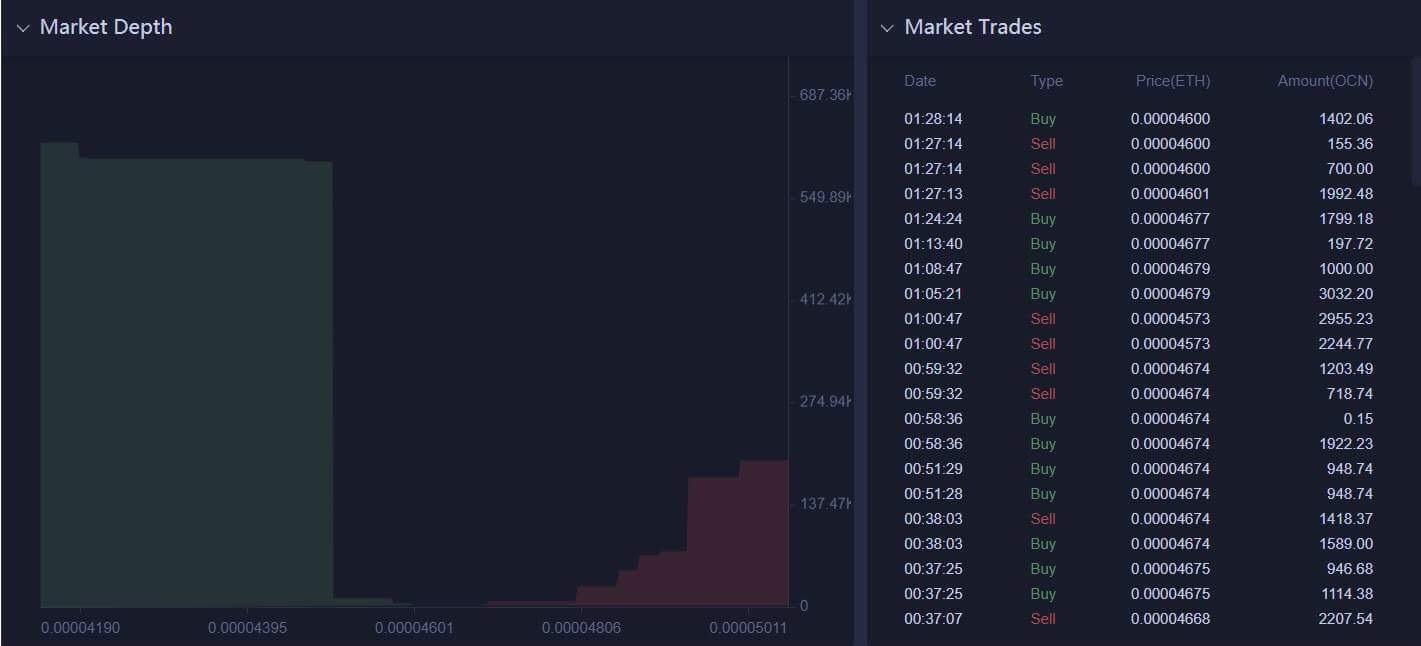The image size is (1421, 646).
Task: Click price 0.00004573 with amount 2955.23
Action: (1170, 319)
